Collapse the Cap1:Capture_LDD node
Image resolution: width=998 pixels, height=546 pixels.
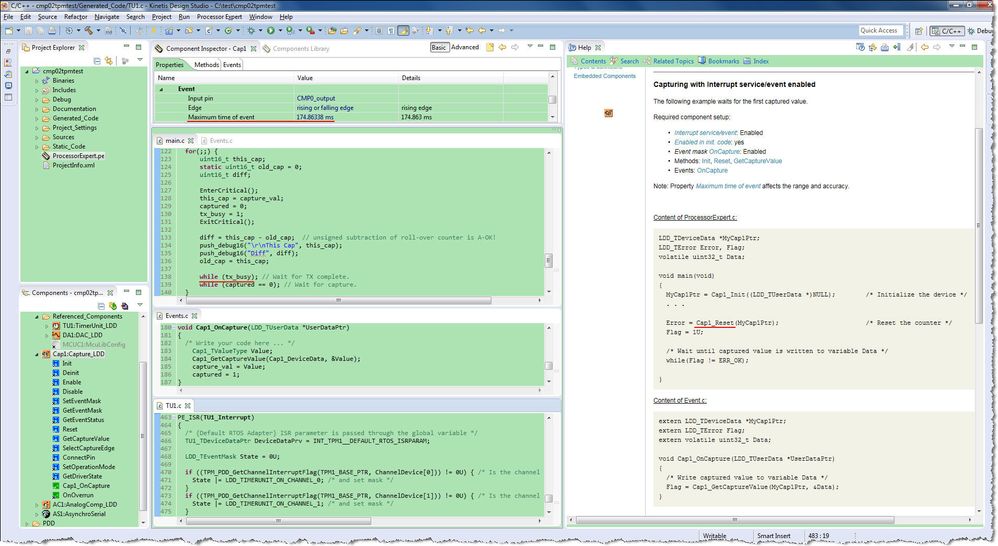click(36, 354)
